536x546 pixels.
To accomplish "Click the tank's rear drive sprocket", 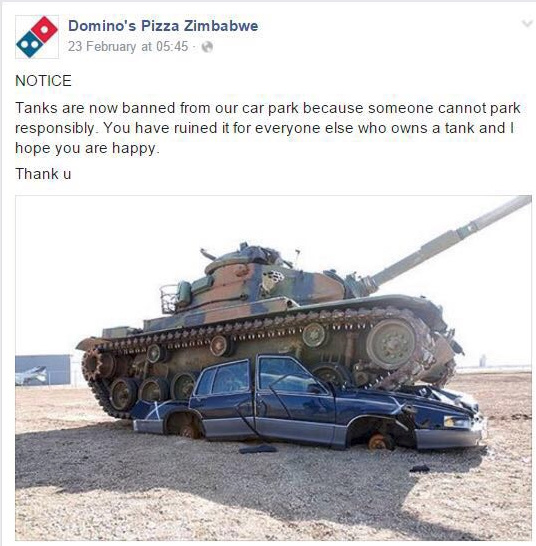I will click(x=92, y=365).
